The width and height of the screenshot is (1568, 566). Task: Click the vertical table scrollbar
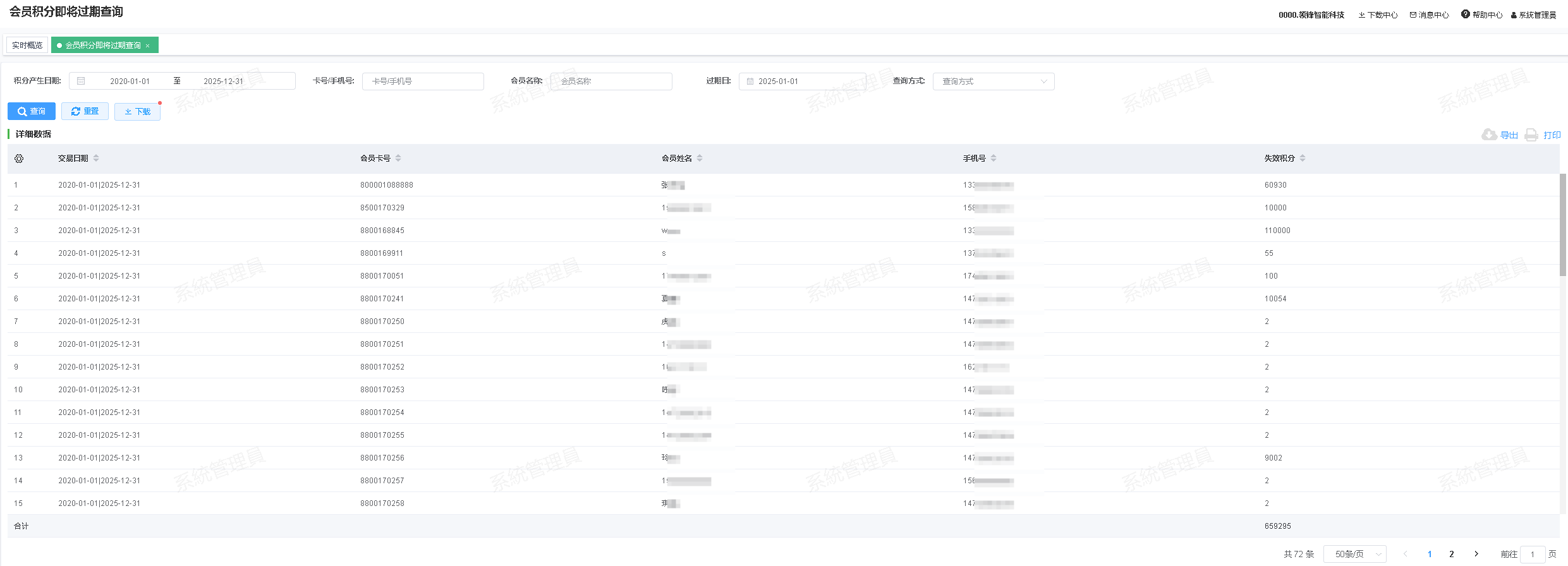pyautogui.click(x=1563, y=225)
